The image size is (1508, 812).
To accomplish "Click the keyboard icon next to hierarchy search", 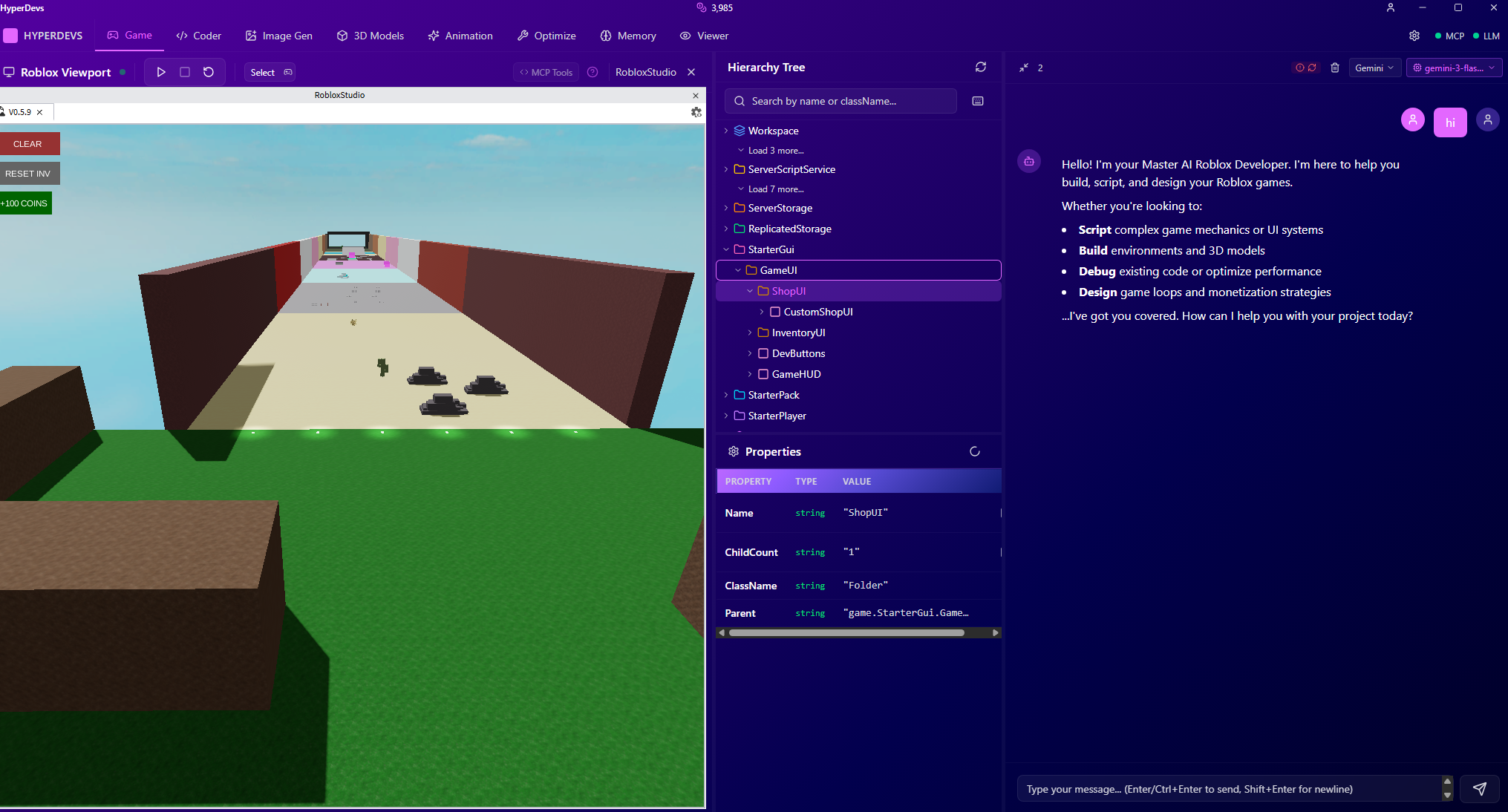I will coord(978,101).
